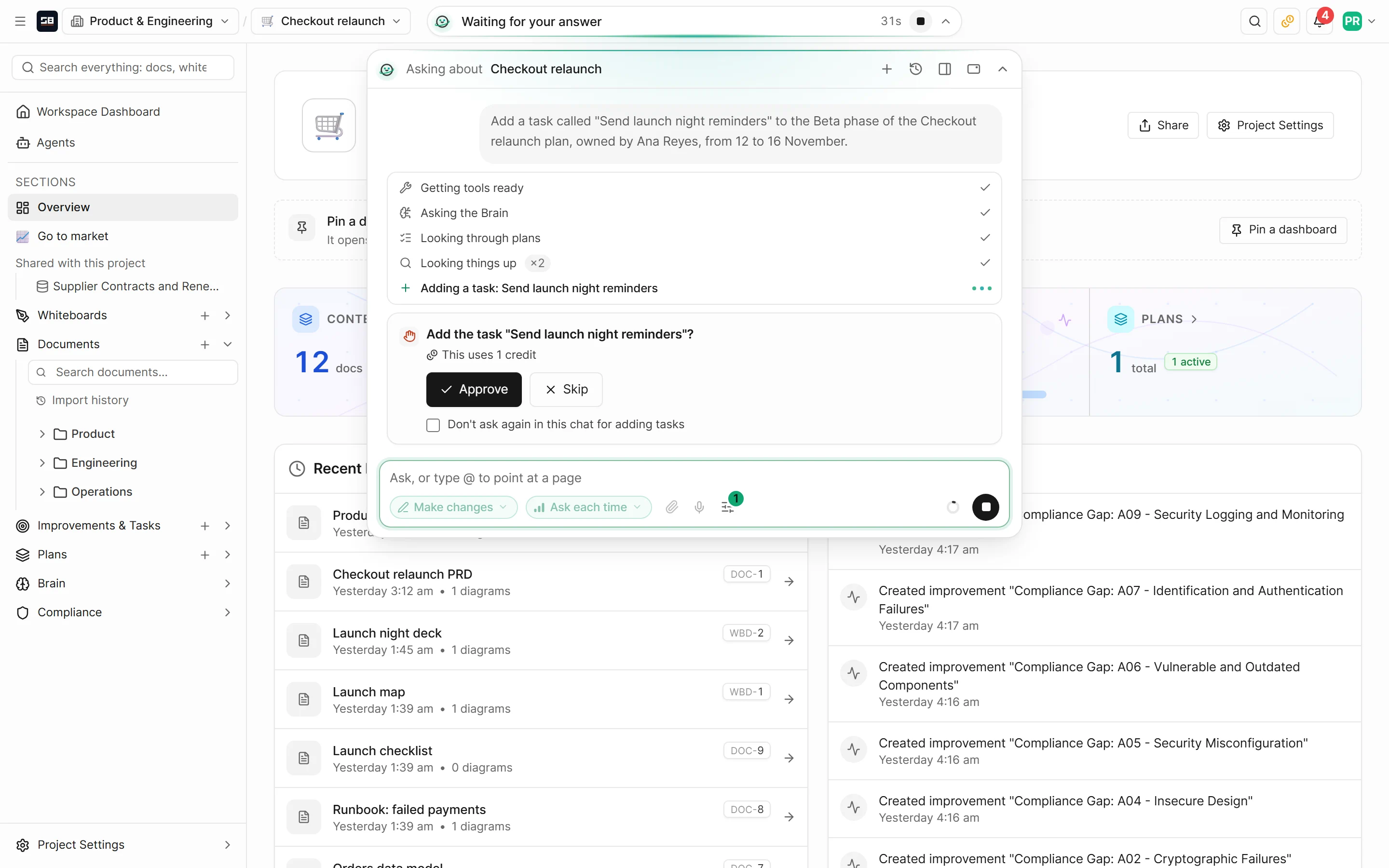This screenshot has width=1389, height=868.
Task: Open the PLANS card link
Action: click(1168, 319)
